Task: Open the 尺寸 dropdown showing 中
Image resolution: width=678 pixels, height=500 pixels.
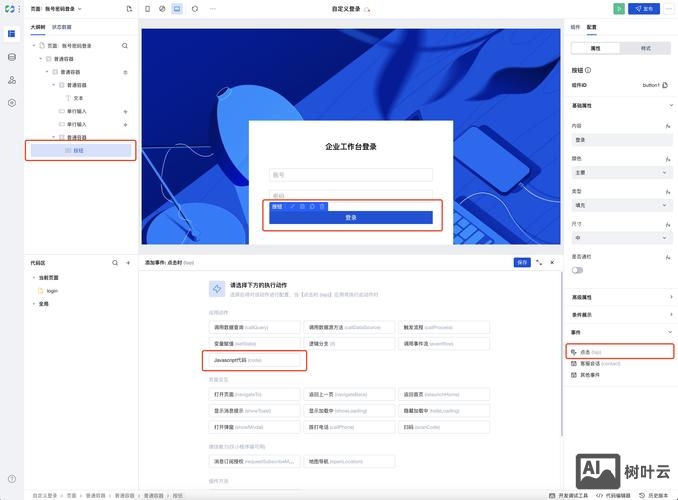Action: click(x=620, y=238)
